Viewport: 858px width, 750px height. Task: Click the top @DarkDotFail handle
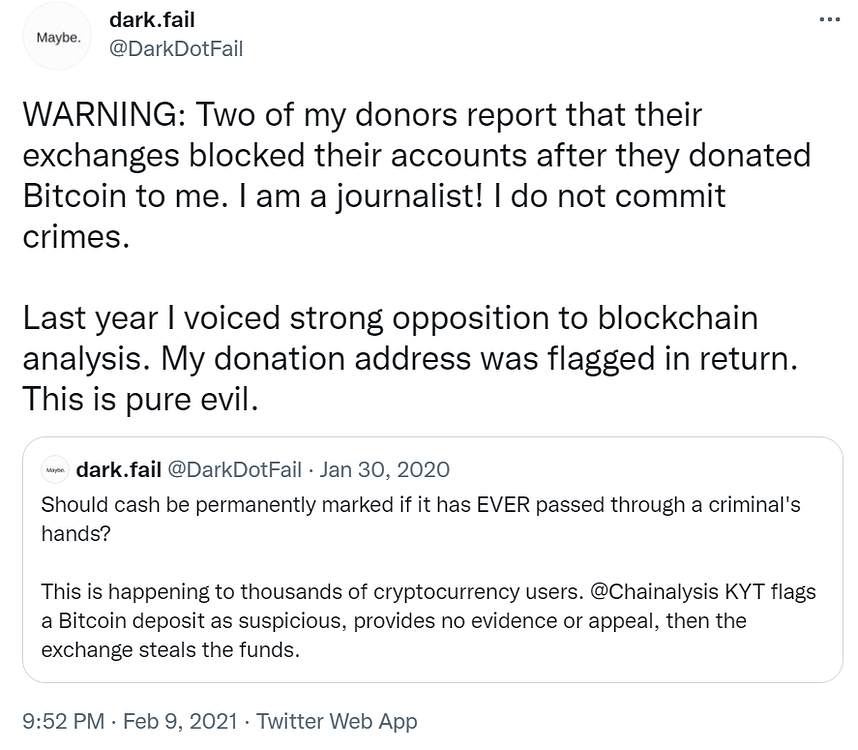pyautogui.click(x=176, y=49)
